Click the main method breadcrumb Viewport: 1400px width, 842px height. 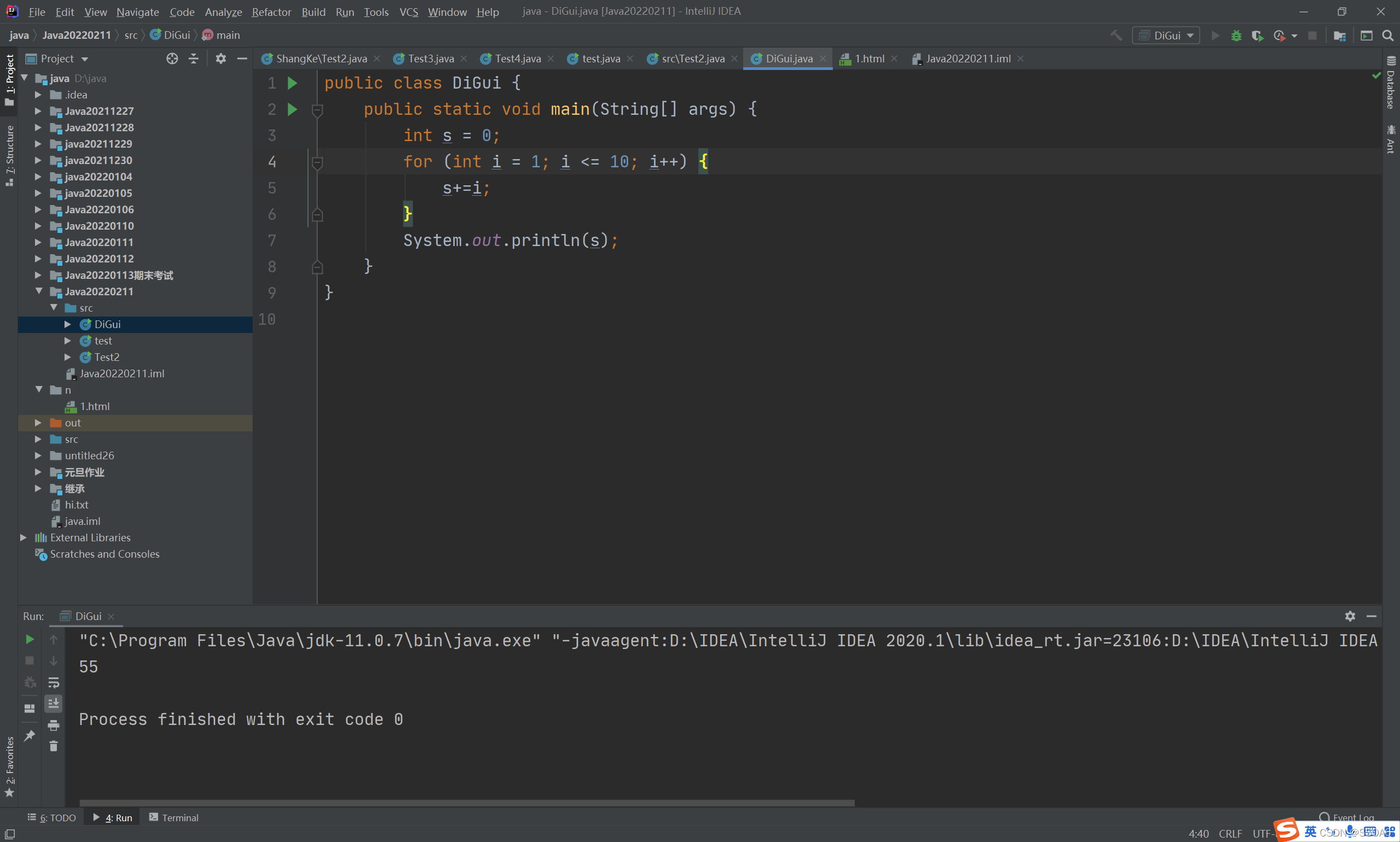pyautogui.click(x=221, y=35)
